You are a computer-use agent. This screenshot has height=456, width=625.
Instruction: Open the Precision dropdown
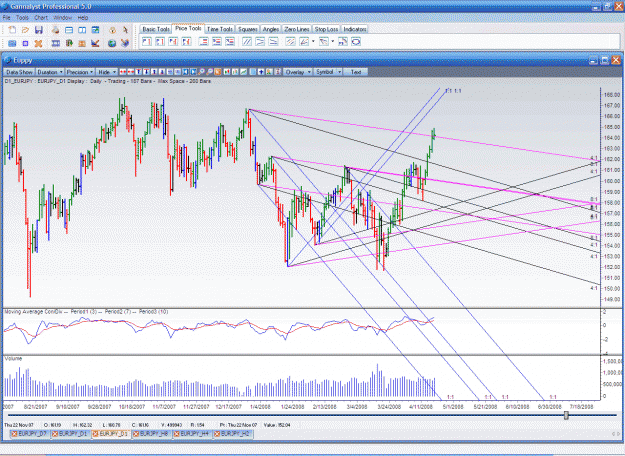coord(80,72)
